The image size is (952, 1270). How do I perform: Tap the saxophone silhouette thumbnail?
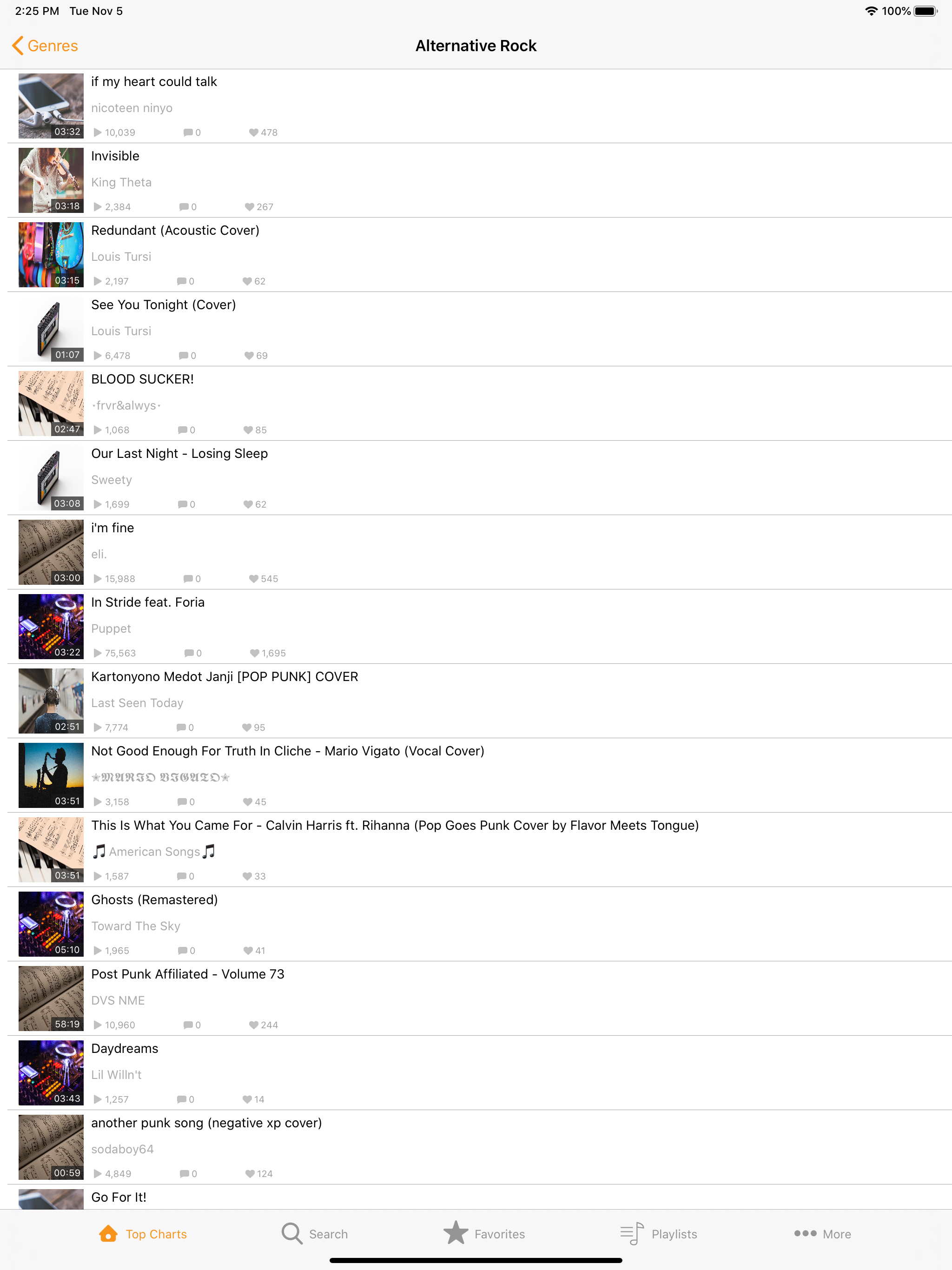51,776
